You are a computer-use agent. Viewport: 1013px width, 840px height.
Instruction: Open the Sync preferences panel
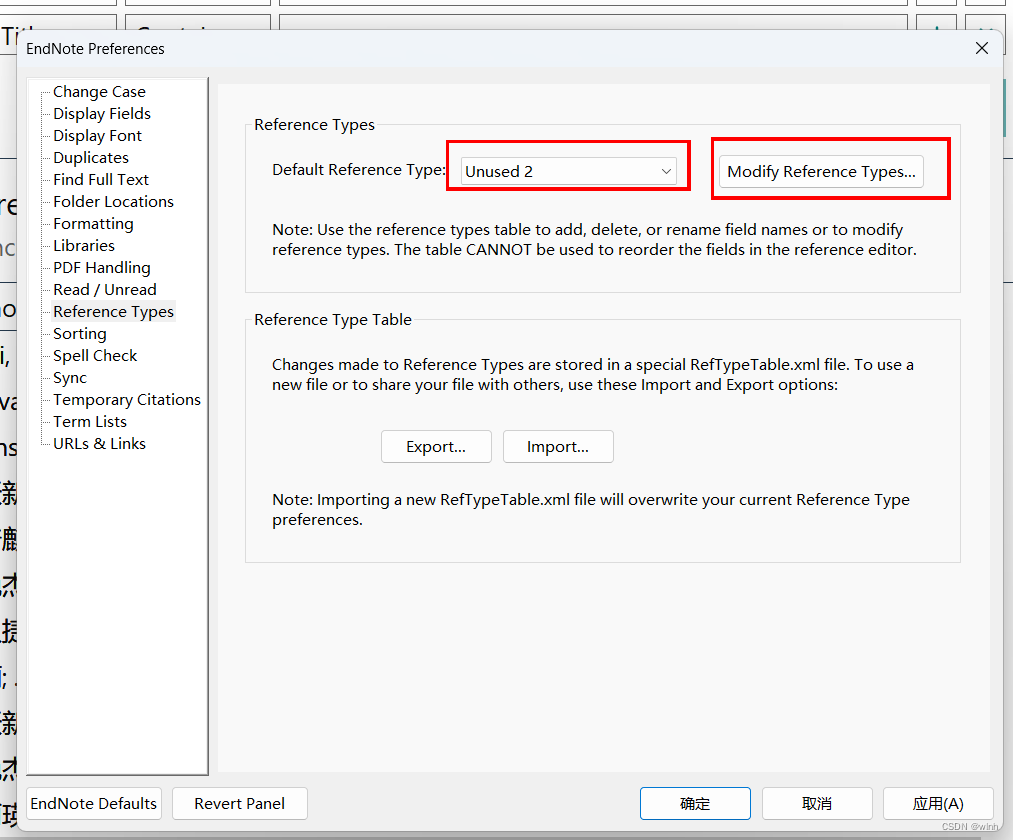click(70, 377)
